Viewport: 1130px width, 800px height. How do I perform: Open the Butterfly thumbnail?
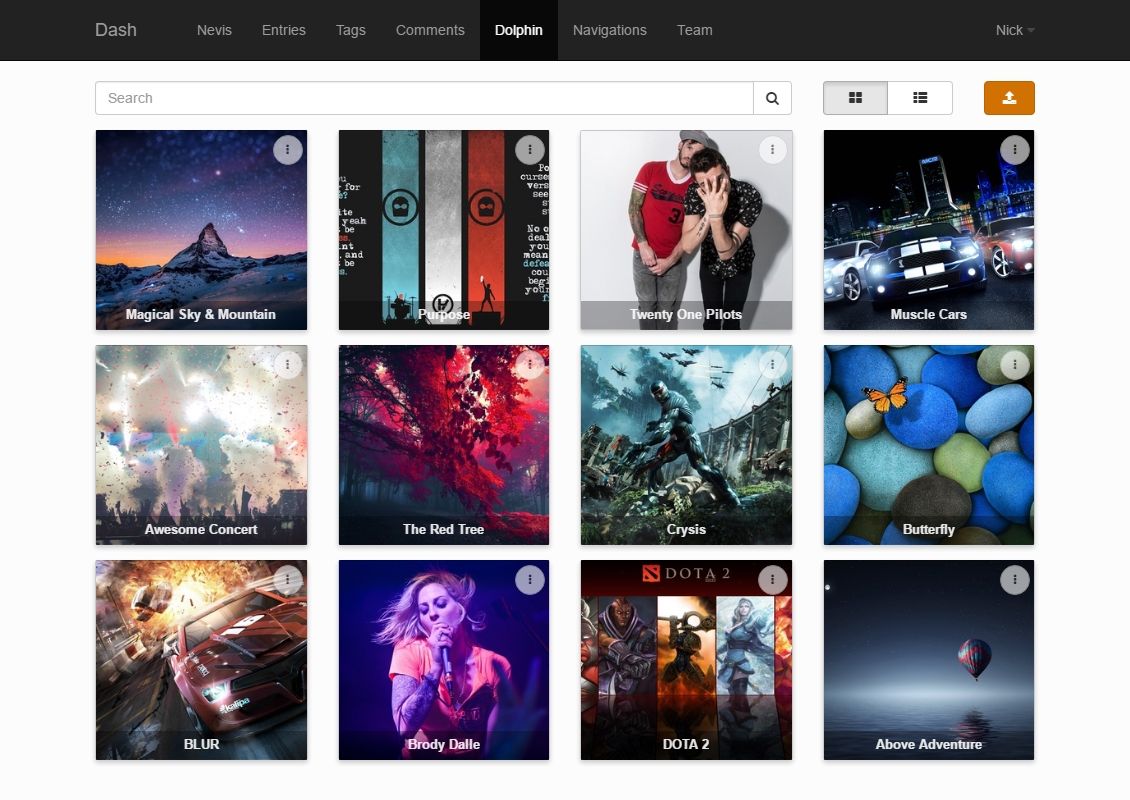coord(929,445)
